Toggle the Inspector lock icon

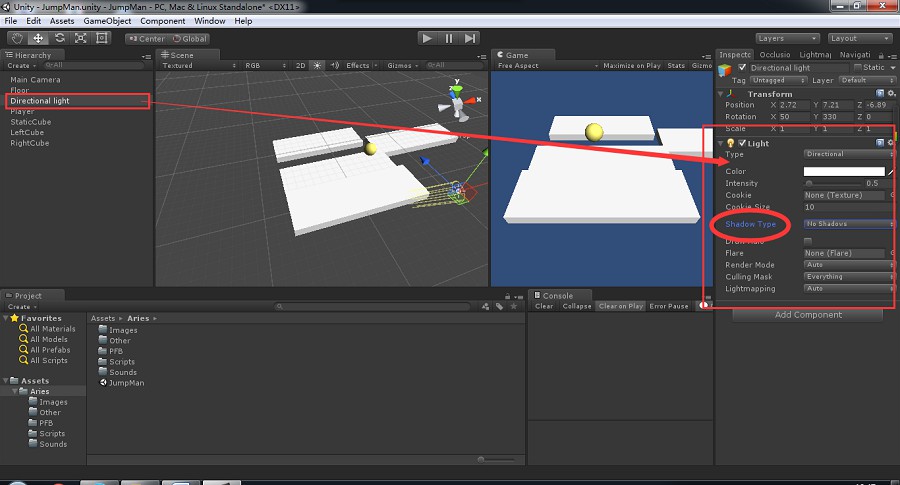point(881,55)
